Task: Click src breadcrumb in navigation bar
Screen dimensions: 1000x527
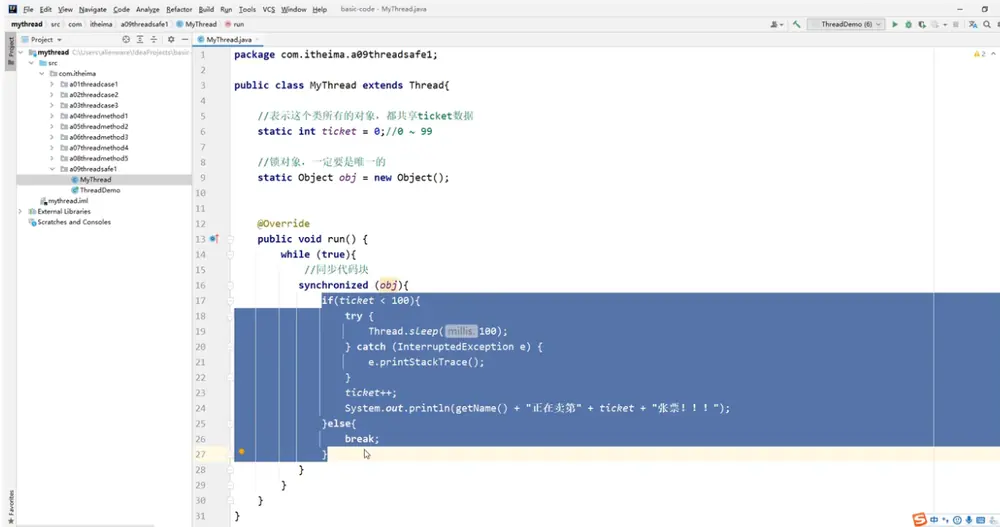Action: pyautogui.click(x=55, y=24)
